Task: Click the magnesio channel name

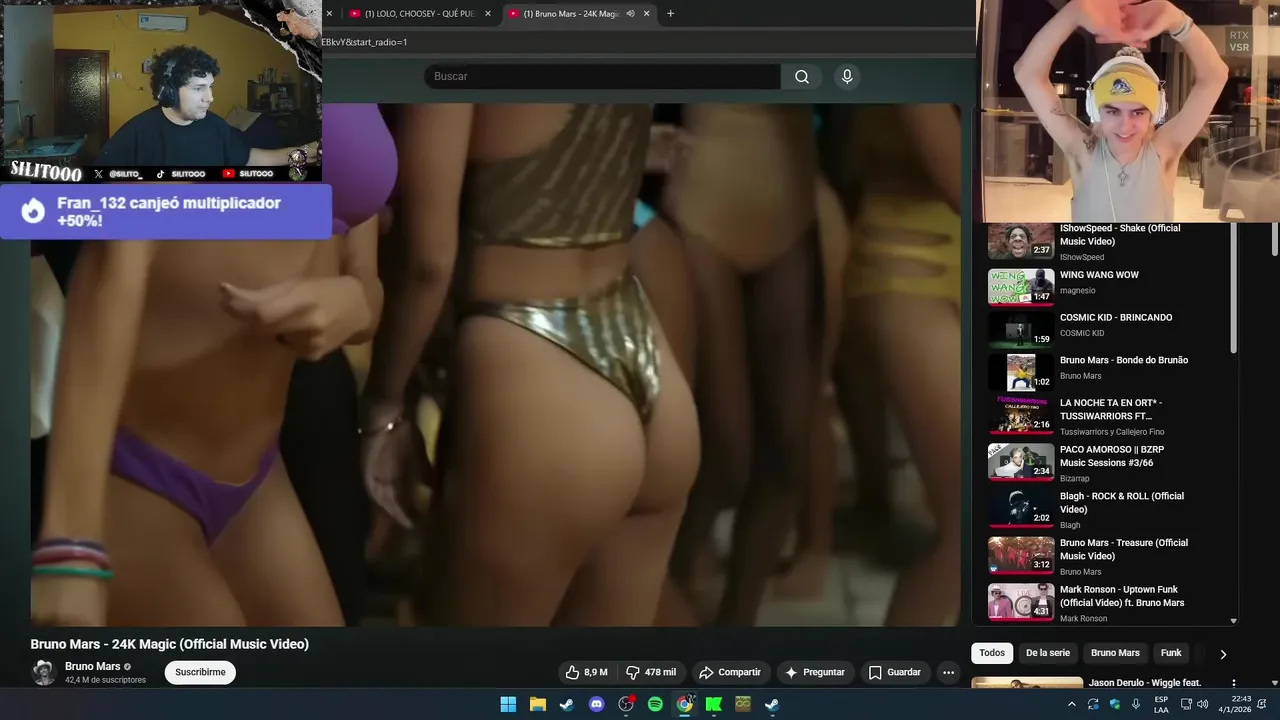Action: tap(1078, 291)
